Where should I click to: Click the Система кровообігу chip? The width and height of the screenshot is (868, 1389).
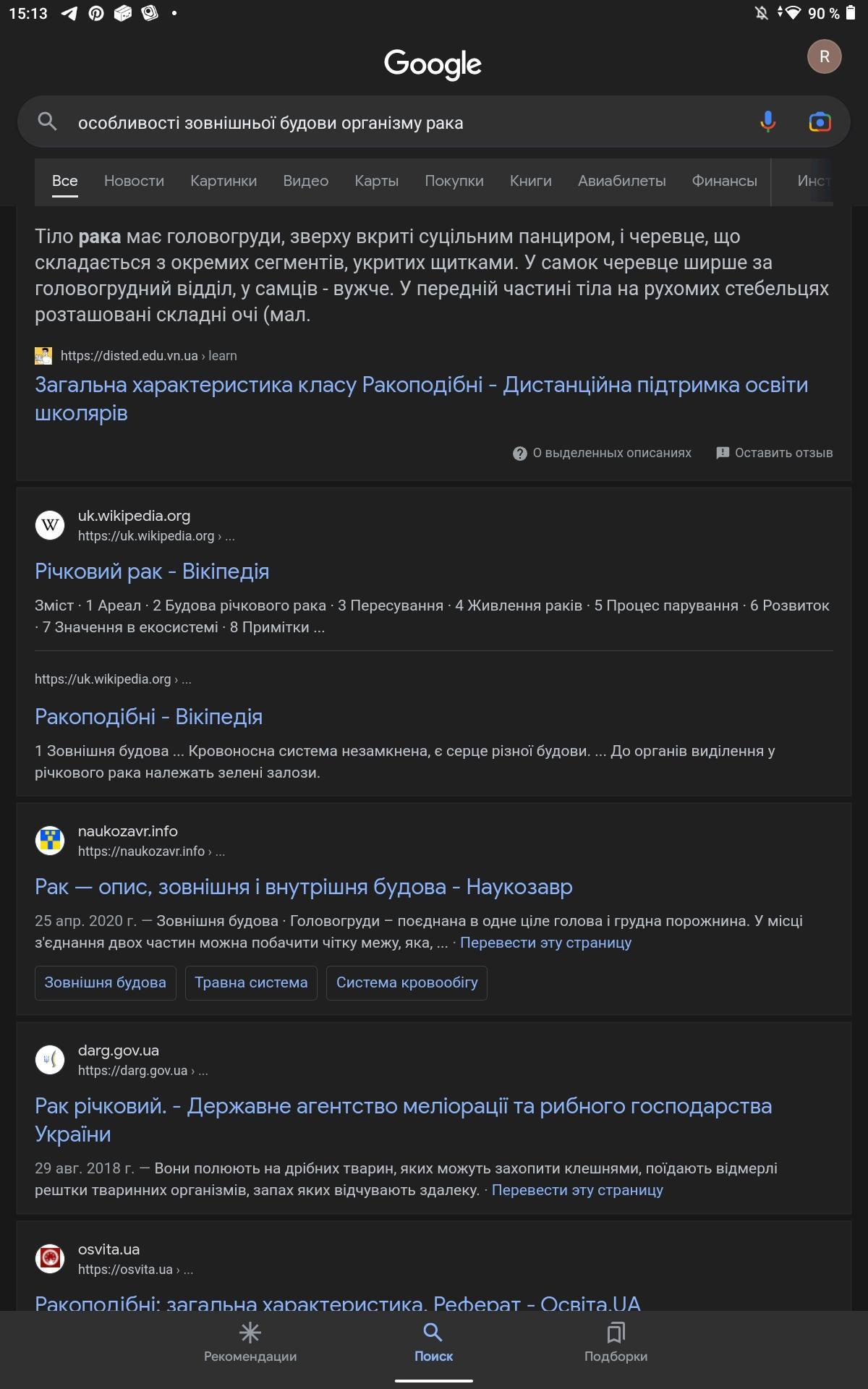[407, 982]
